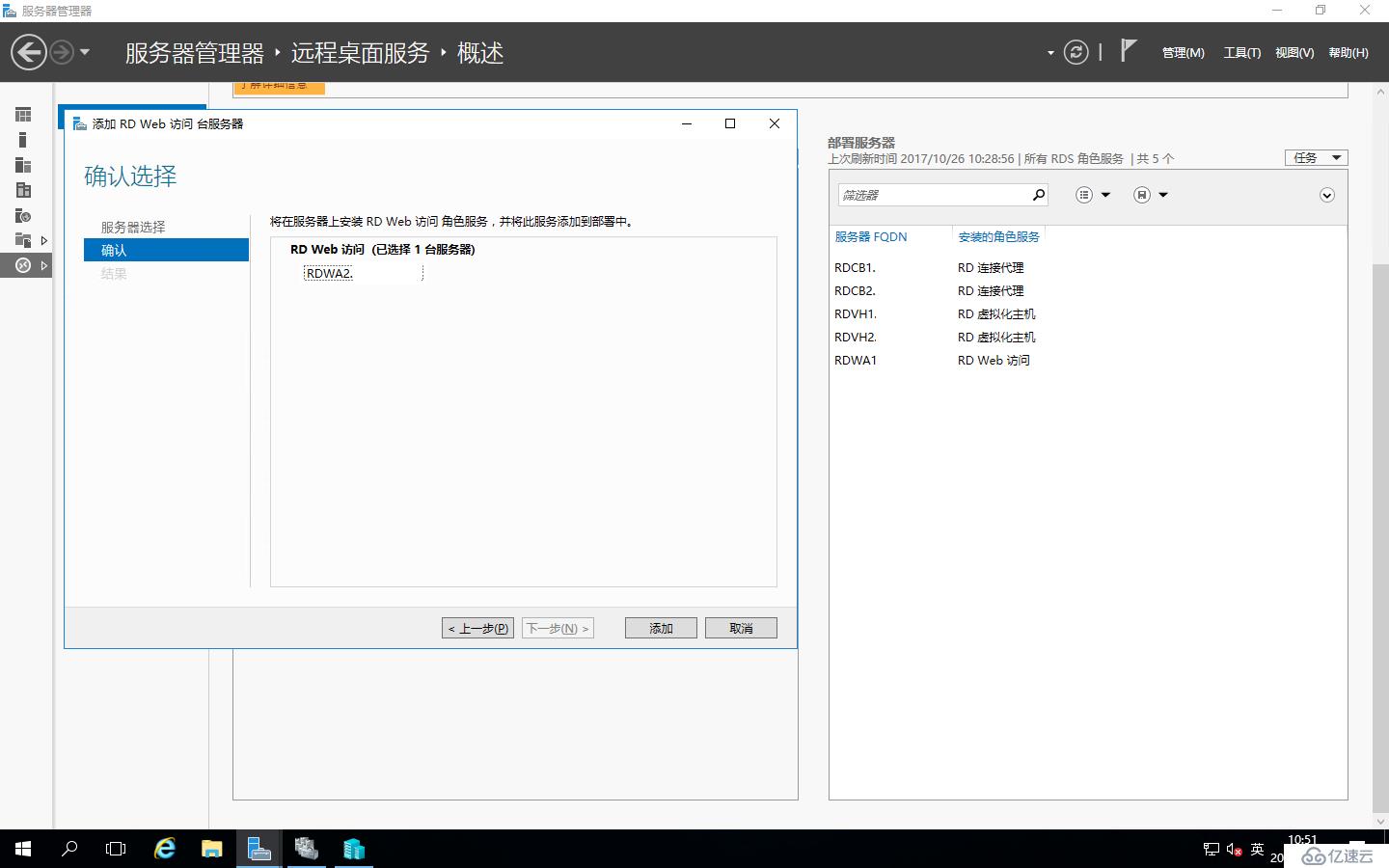This screenshot has width=1389, height=868.
Task: Select the Local Server icon in sidebar
Action: click(23, 140)
